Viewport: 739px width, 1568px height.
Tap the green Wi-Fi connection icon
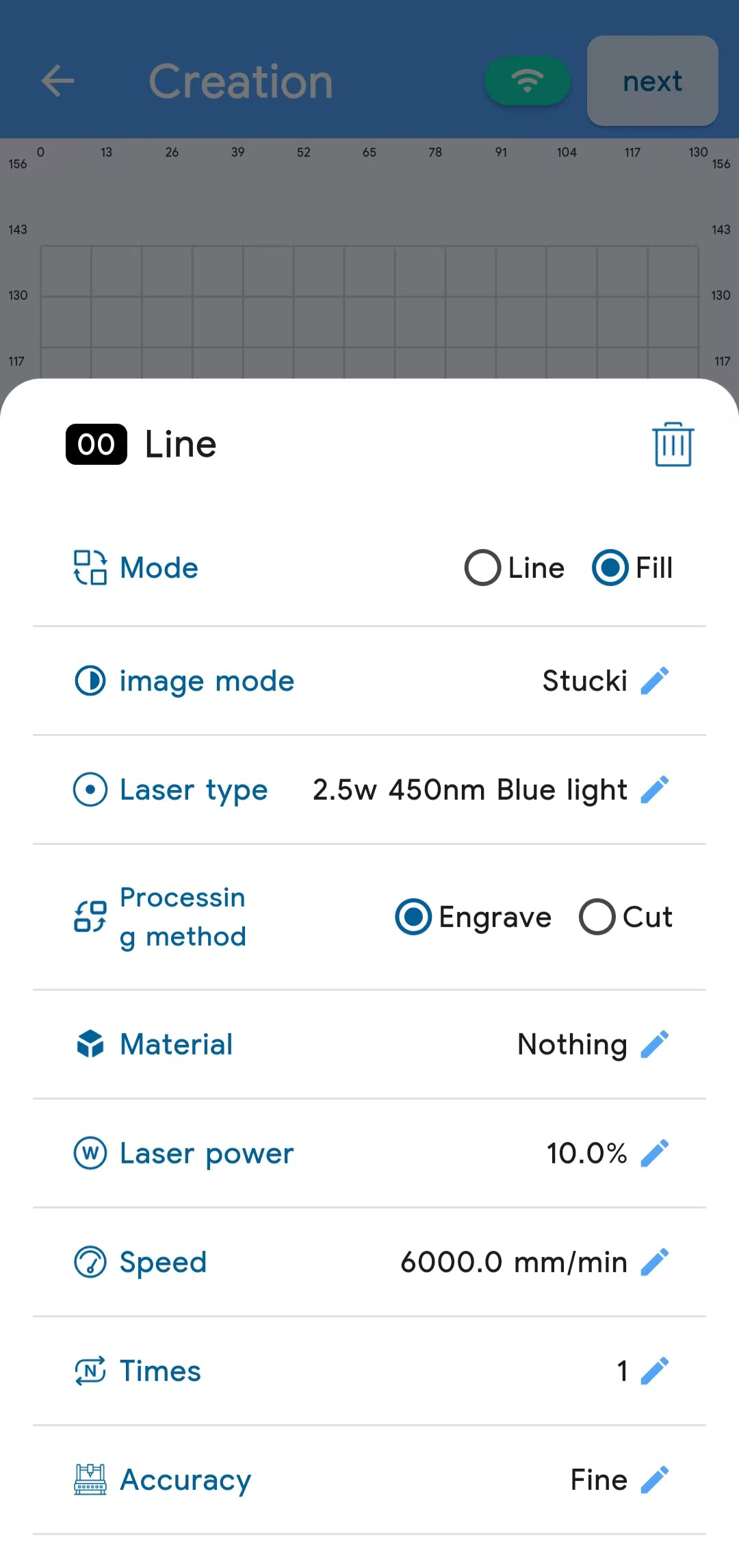point(527,81)
